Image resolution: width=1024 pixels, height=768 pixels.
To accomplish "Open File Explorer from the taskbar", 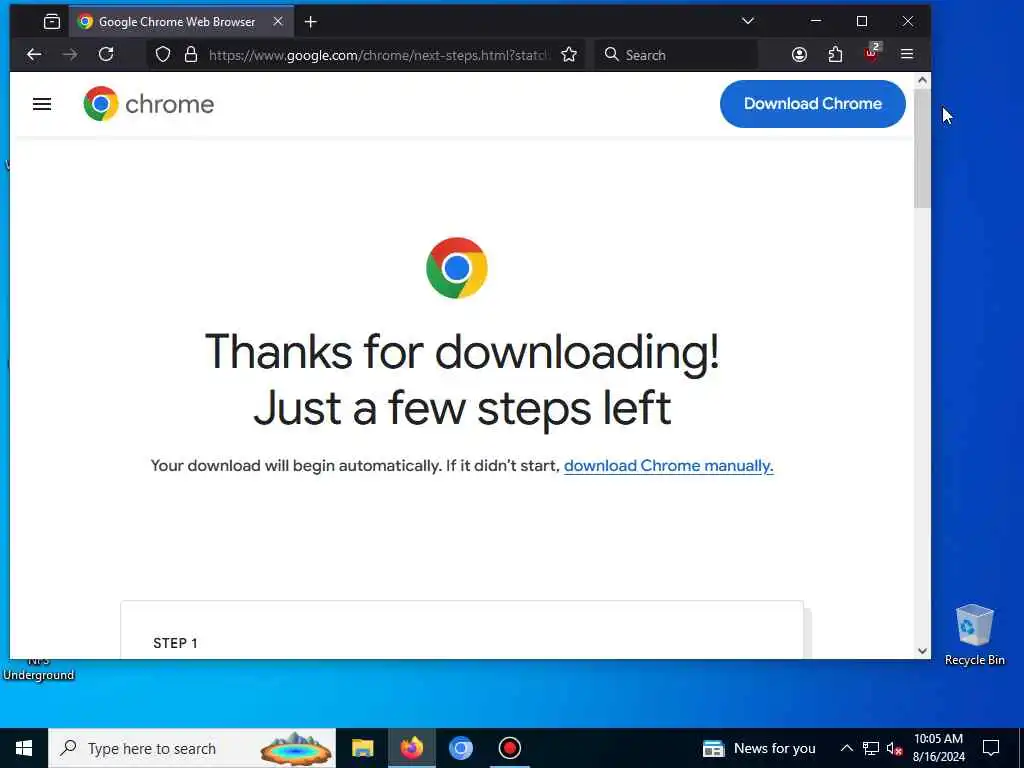I will click(362, 748).
